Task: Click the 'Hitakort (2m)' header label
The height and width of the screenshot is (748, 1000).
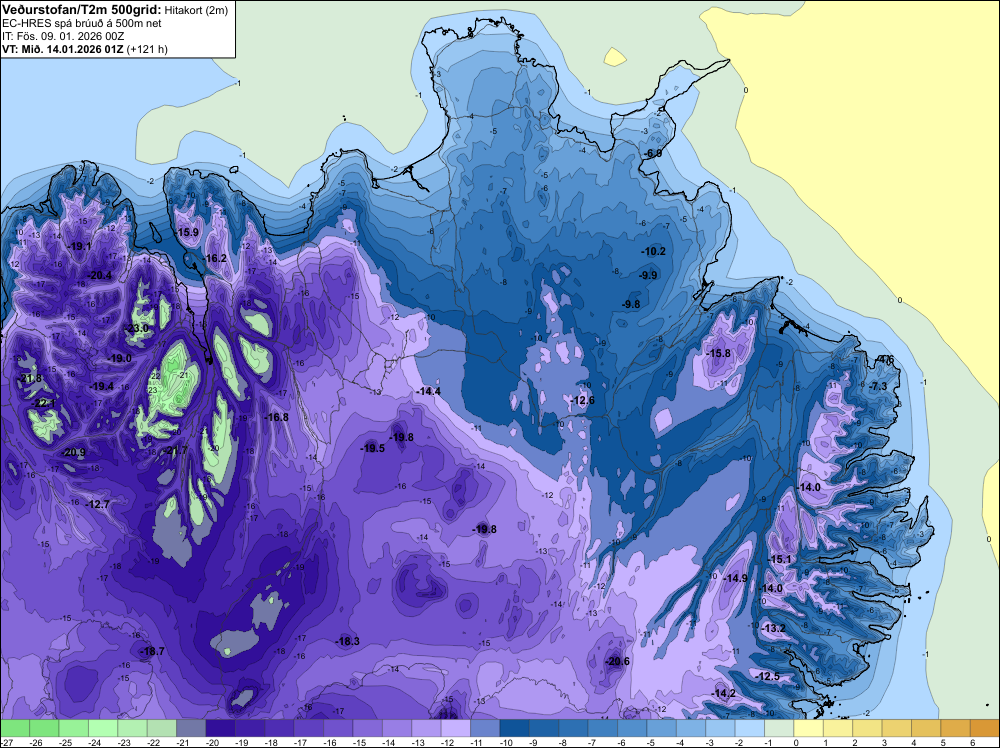Action: click(196, 10)
